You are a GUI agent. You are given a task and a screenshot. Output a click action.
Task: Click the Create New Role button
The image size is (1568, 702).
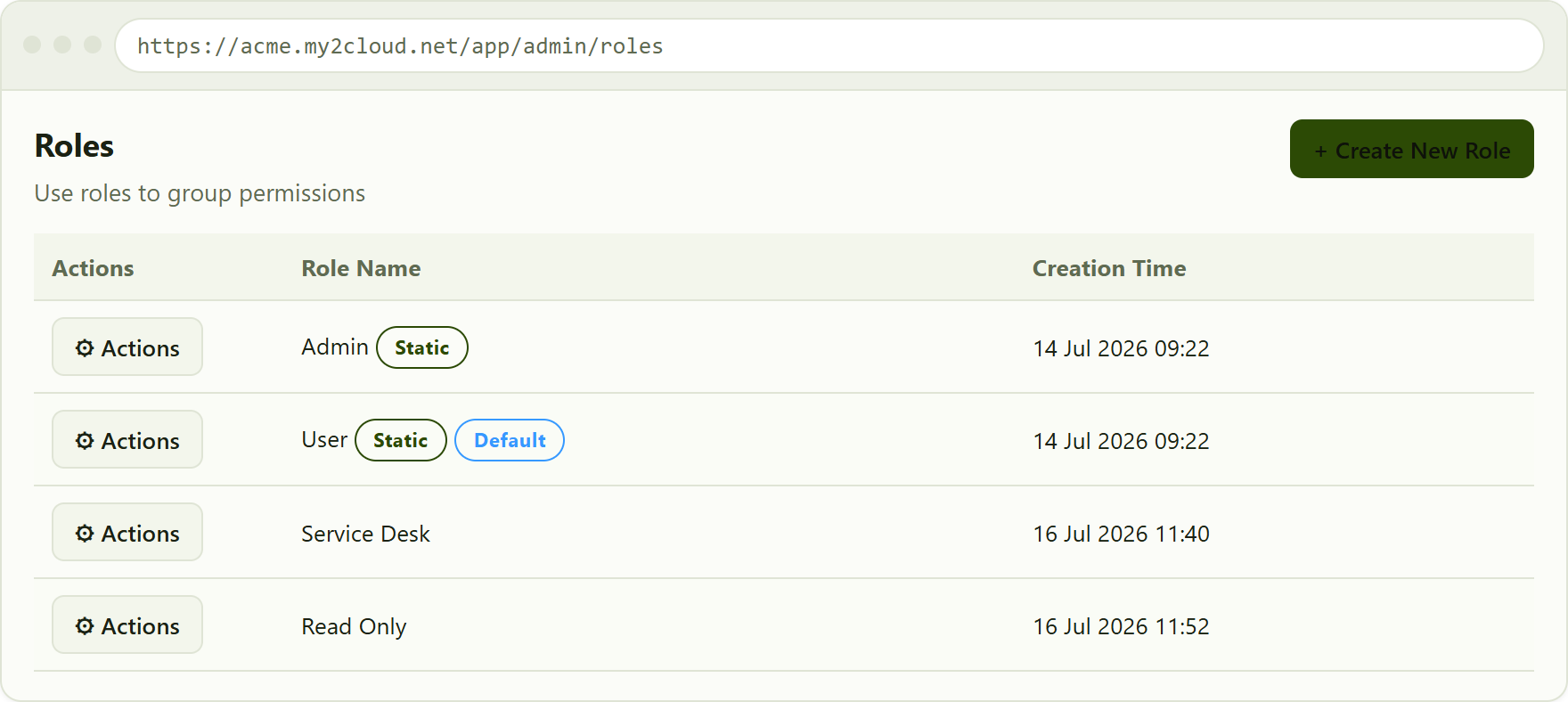tap(1411, 149)
